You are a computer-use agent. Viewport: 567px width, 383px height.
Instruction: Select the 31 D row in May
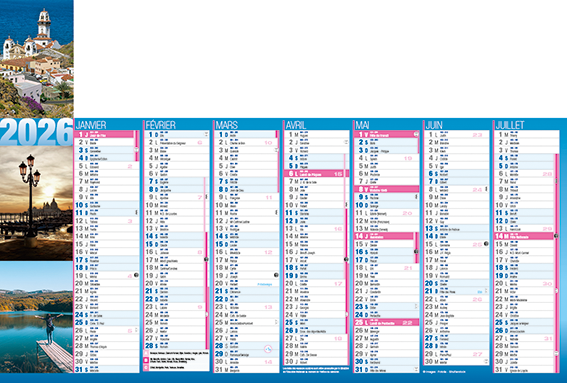point(387,369)
